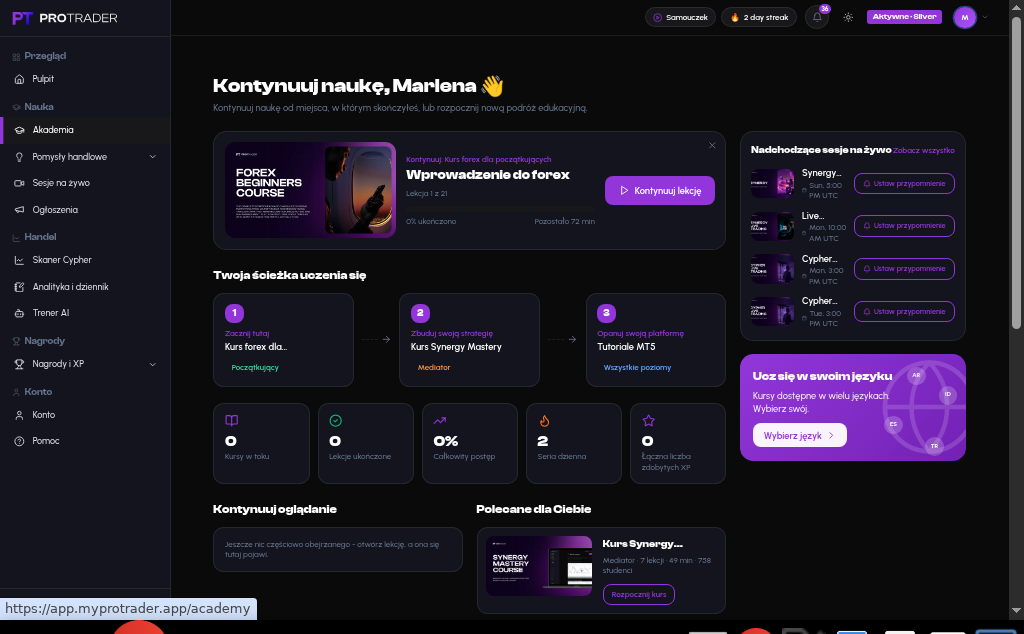Click the Skaner Cypher chart icon
Viewport: 1024px width, 634px height.
tap(20, 260)
